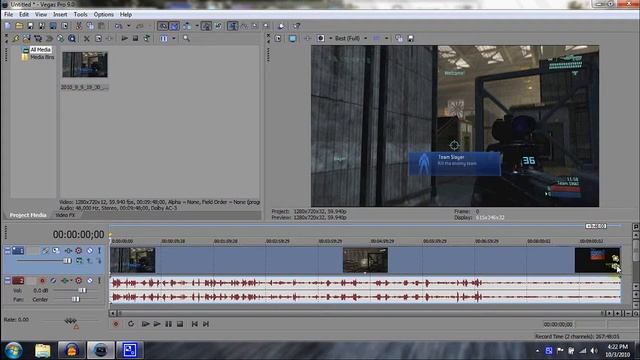The height and width of the screenshot is (360, 640).
Task: Mute audio track 2
Action: [90, 280]
